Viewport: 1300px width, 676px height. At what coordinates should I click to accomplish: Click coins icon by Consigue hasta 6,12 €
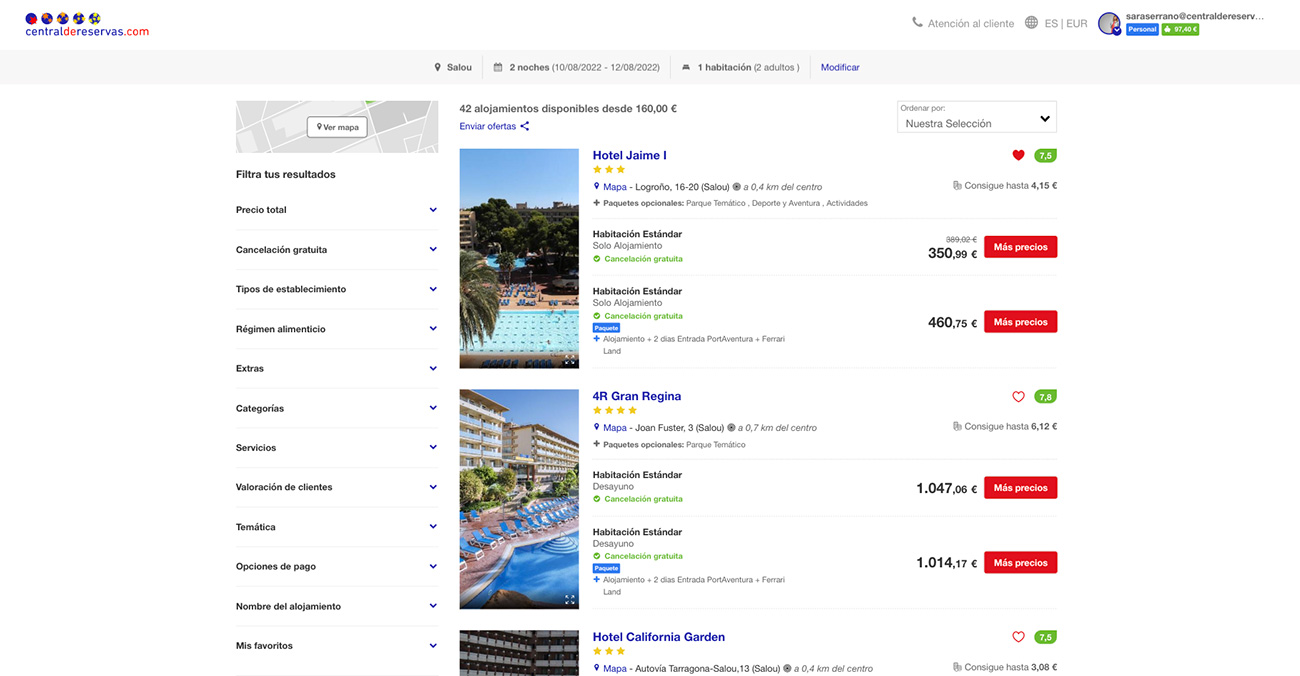[957, 426]
